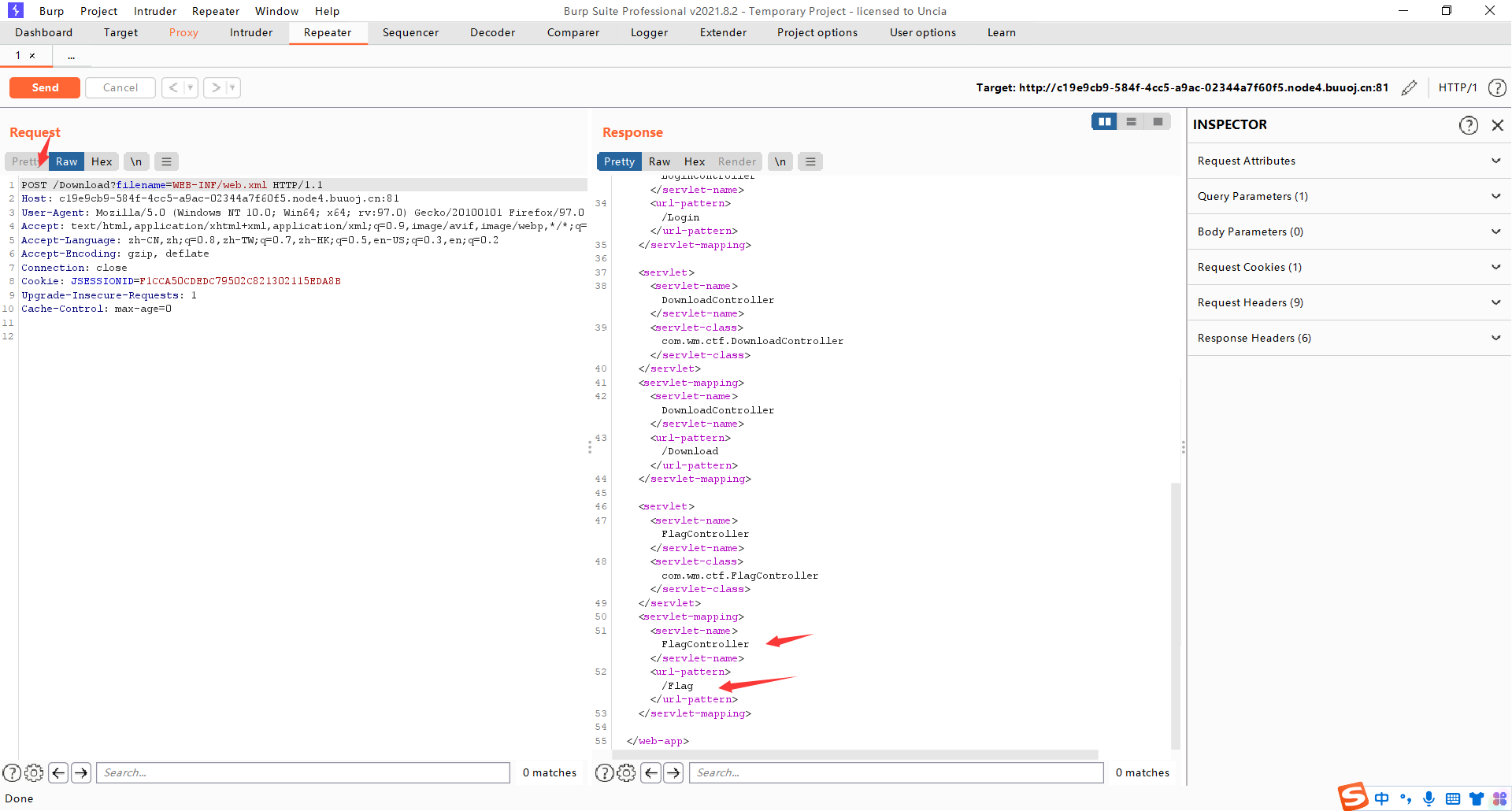
Task: Click the Burp Suite logo icon
Action: pos(16,10)
